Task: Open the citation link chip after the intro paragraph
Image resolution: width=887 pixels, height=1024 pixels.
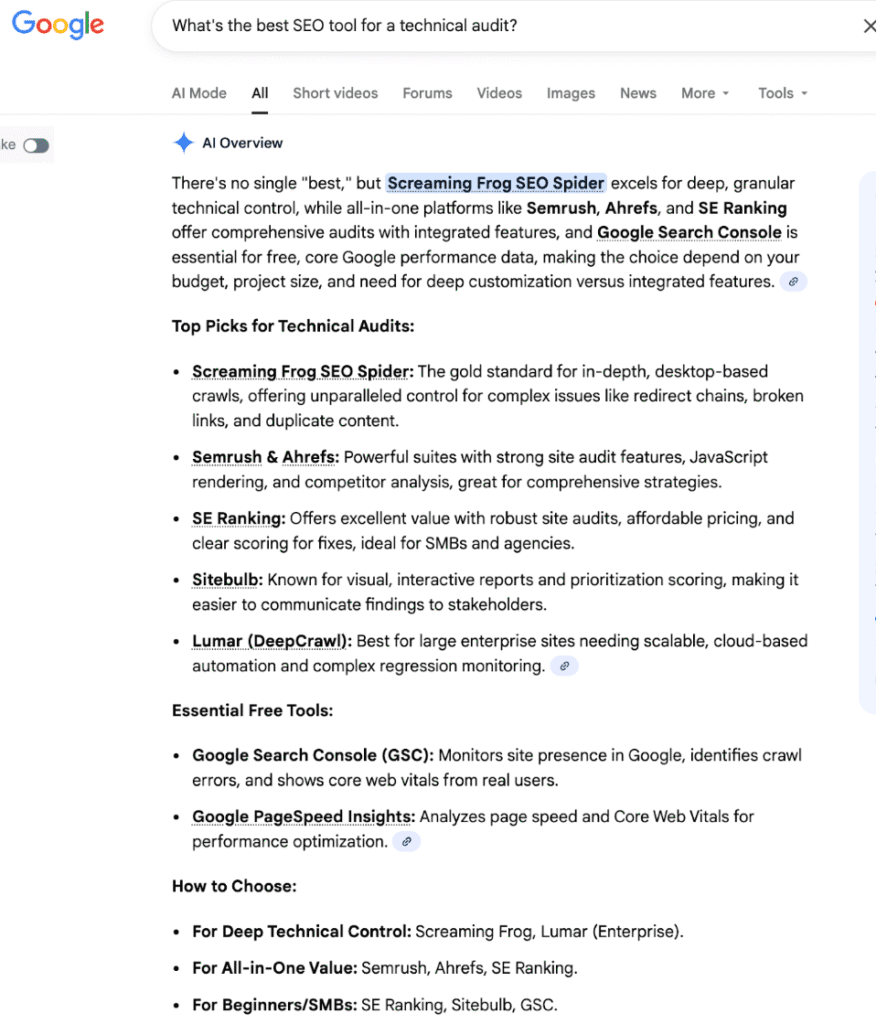Action: 793,281
